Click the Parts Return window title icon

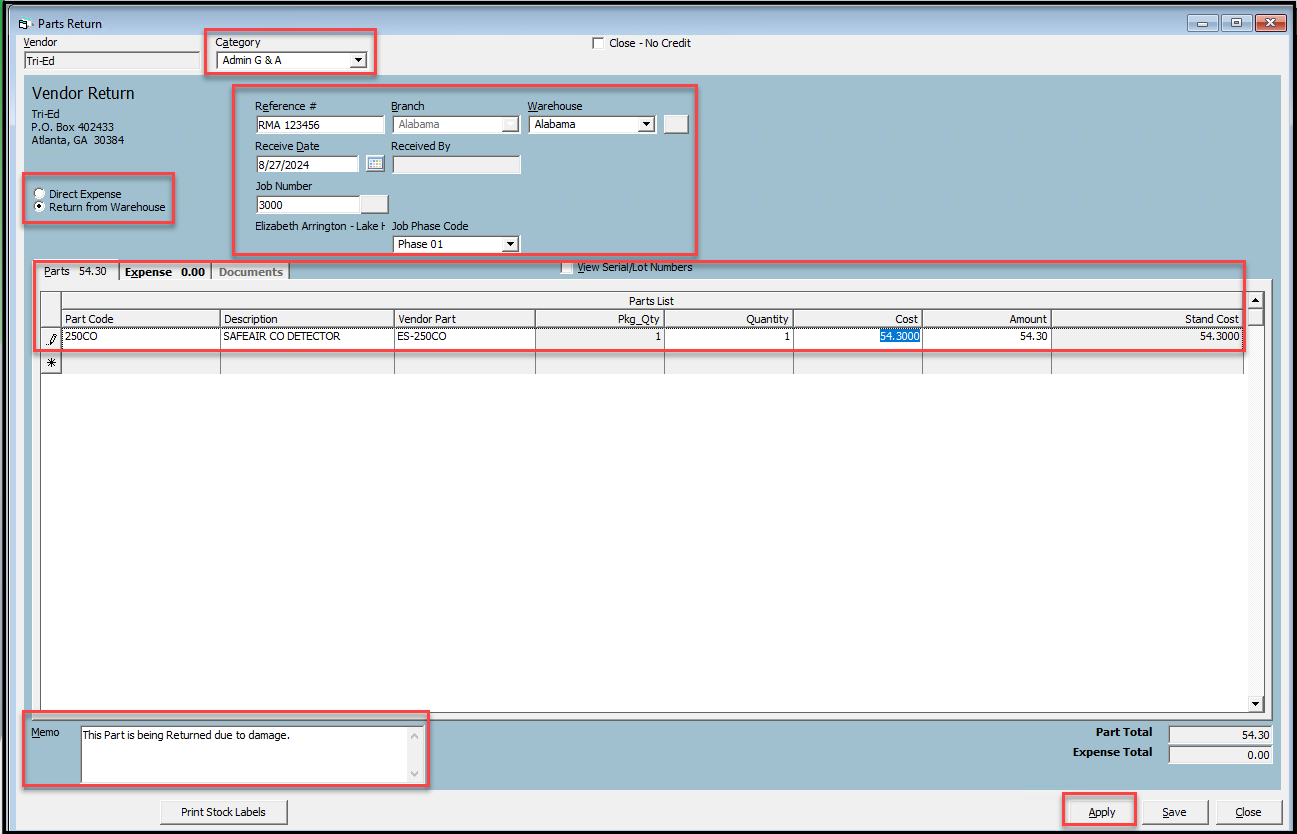[24, 23]
